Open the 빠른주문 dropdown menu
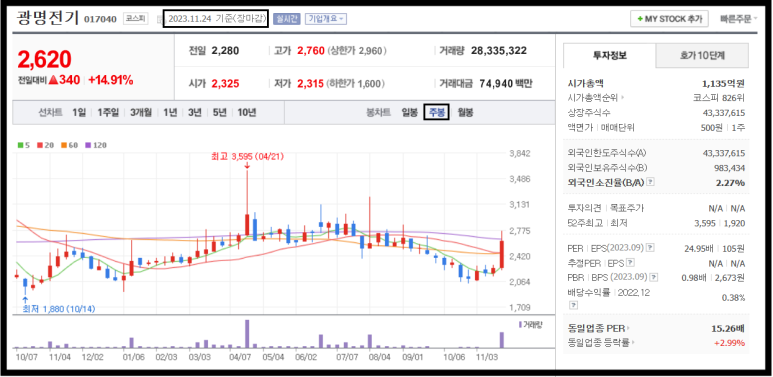This screenshot has width=773, height=377. pyautogui.click(x=738, y=19)
